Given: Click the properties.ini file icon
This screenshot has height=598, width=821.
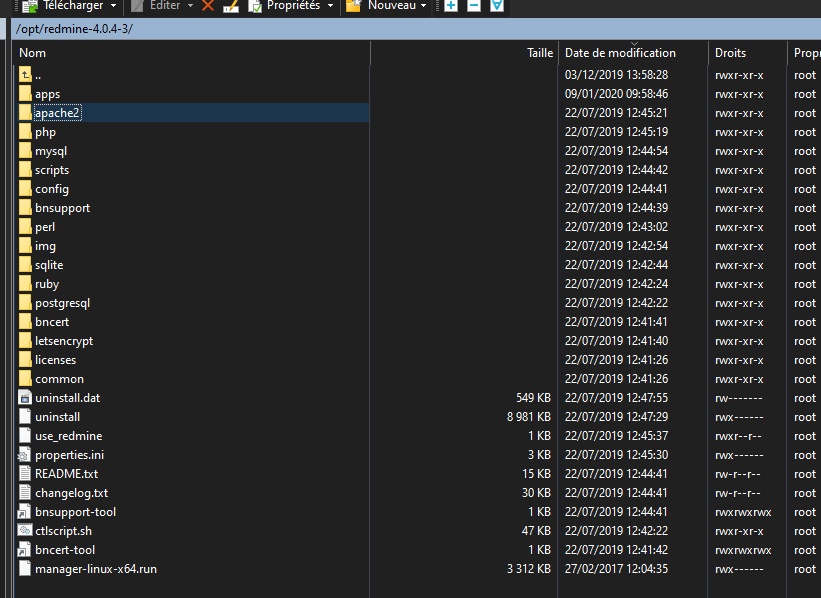Looking at the screenshot, I should click(25, 455).
